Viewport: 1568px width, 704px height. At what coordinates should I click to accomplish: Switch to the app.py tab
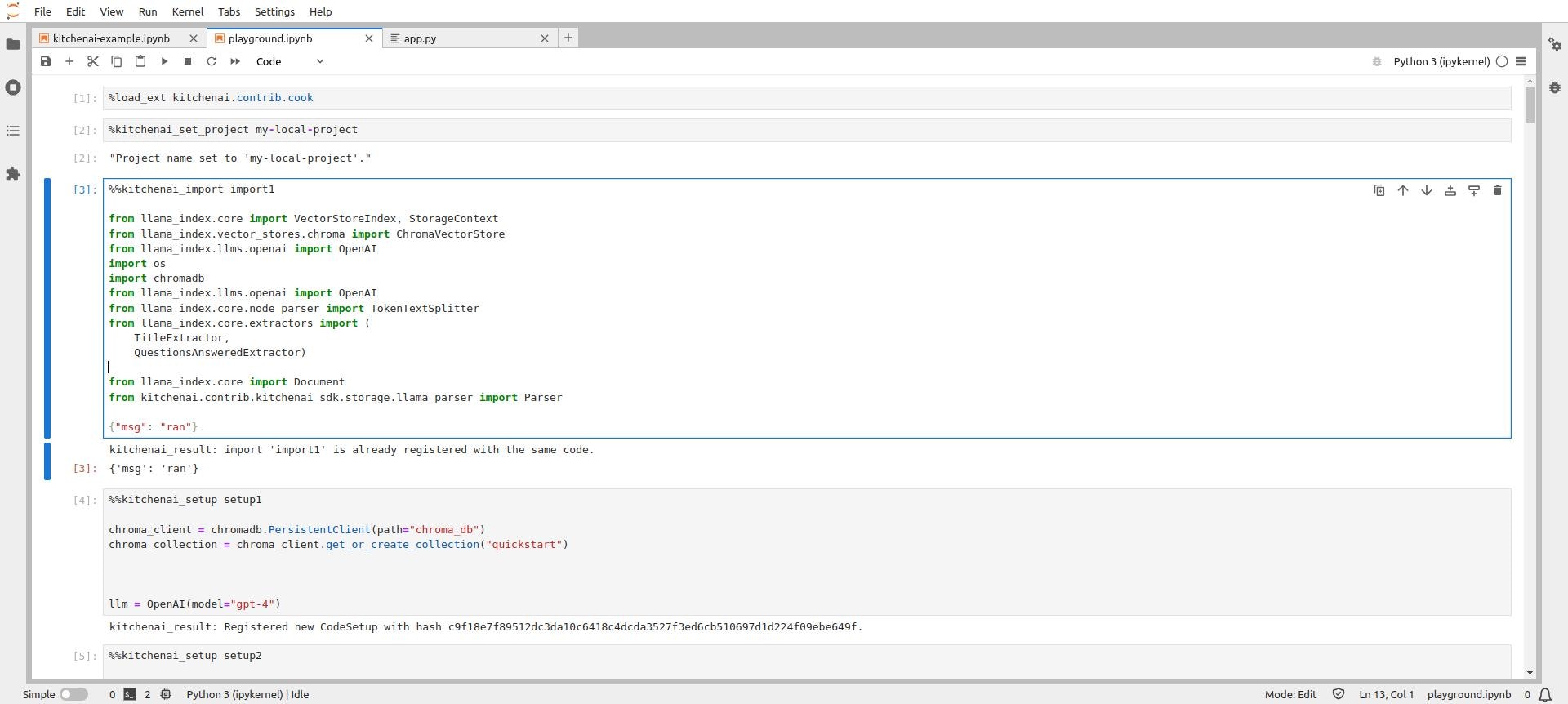[420, 38]
